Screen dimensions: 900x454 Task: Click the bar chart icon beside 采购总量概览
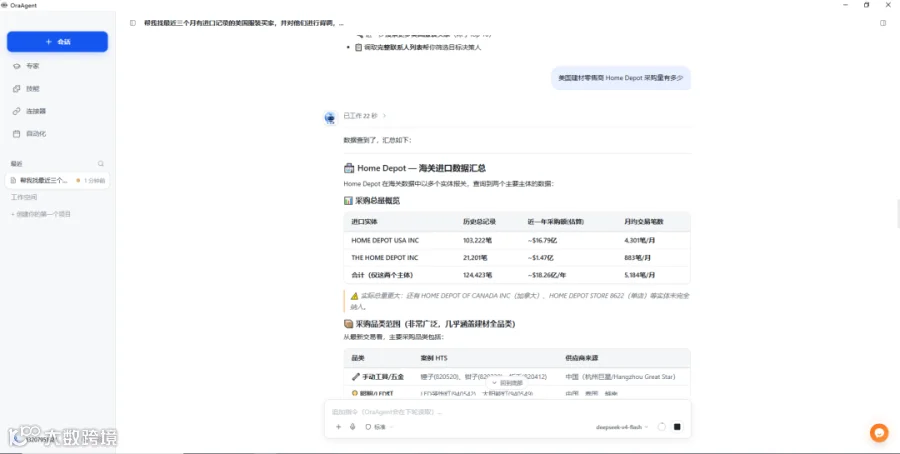[x=348, y=201]
